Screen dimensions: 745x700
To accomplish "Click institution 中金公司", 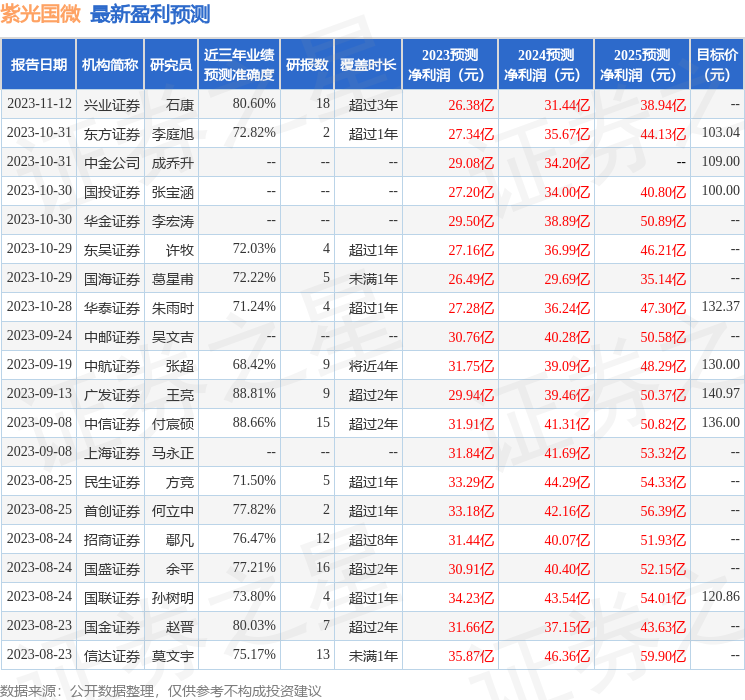I will click(x=112, y=163).
